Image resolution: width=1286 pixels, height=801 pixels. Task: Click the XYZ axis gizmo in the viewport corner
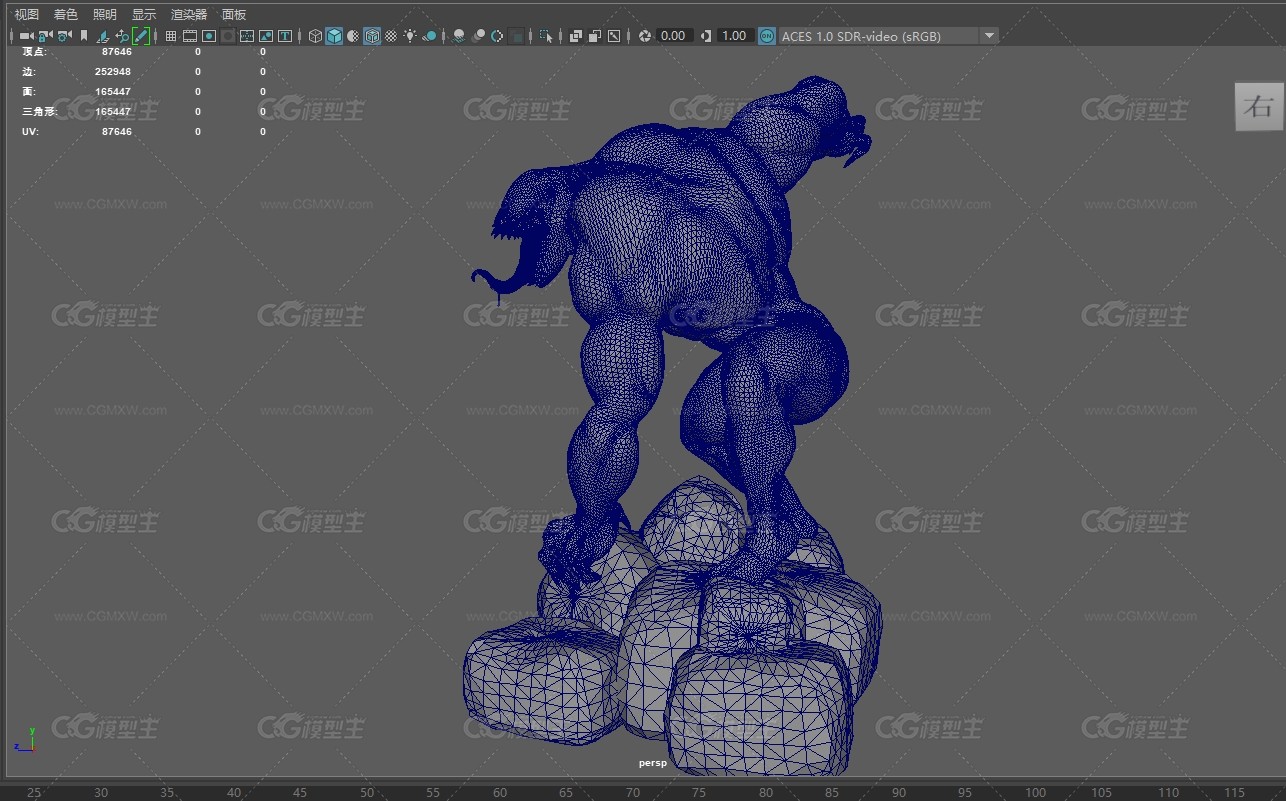point(25,740)
